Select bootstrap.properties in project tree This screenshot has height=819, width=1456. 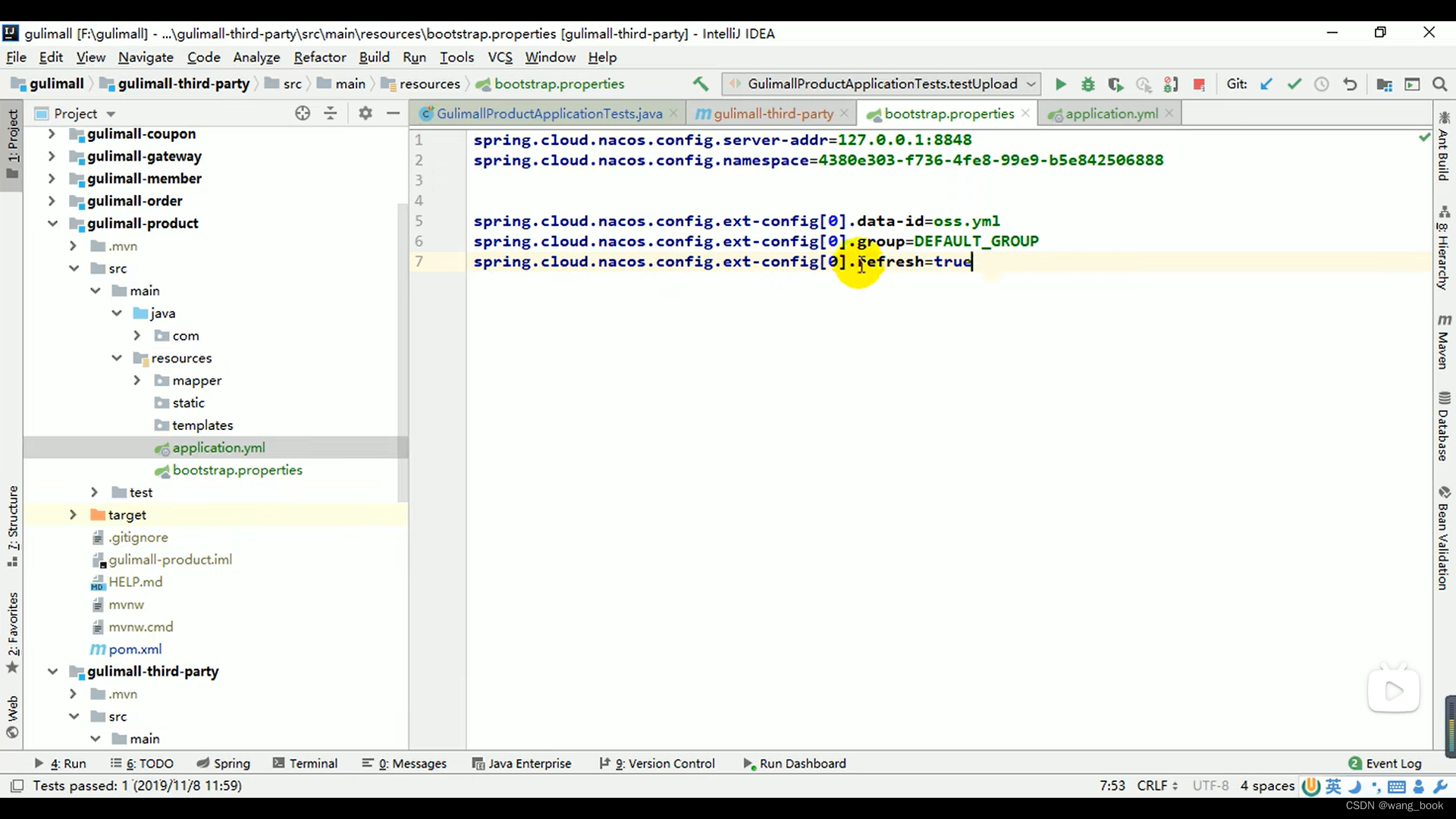[x=237, y=470]
